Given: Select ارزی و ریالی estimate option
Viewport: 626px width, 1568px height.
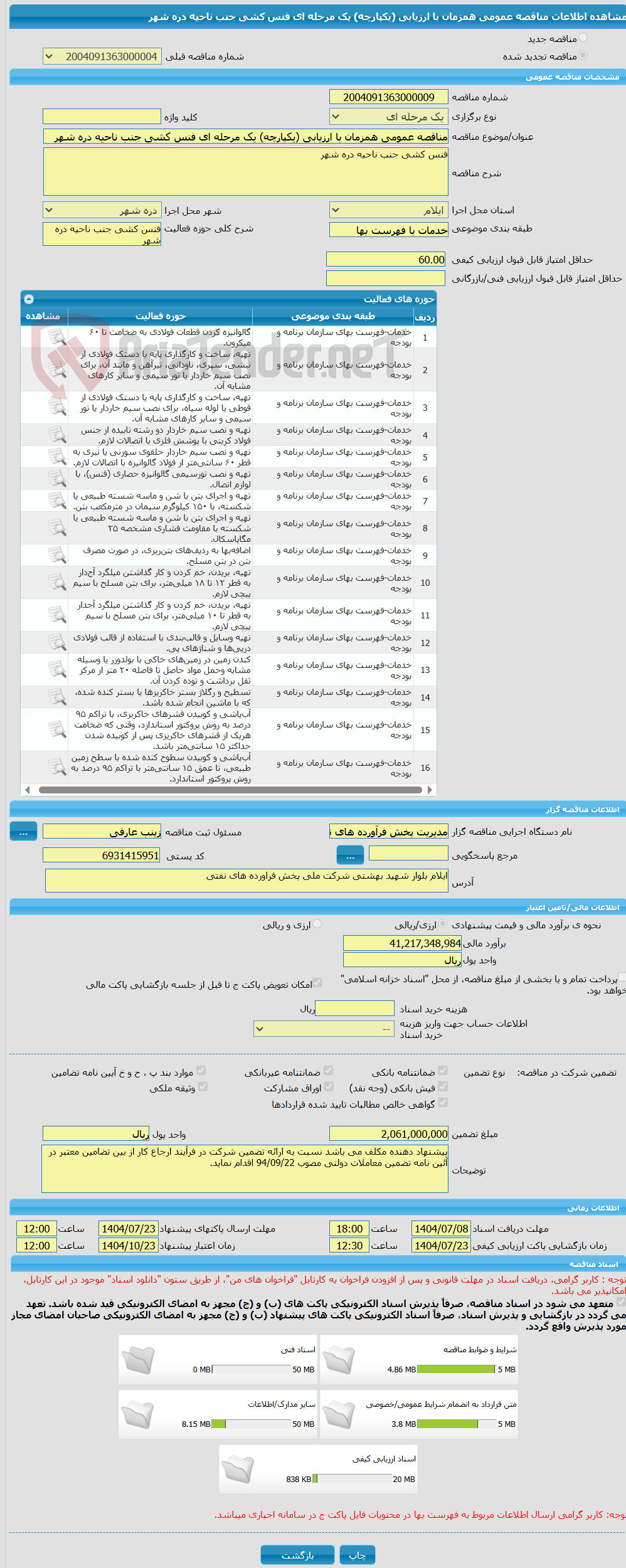Looking at the screenshot, I should pos(317,924).
